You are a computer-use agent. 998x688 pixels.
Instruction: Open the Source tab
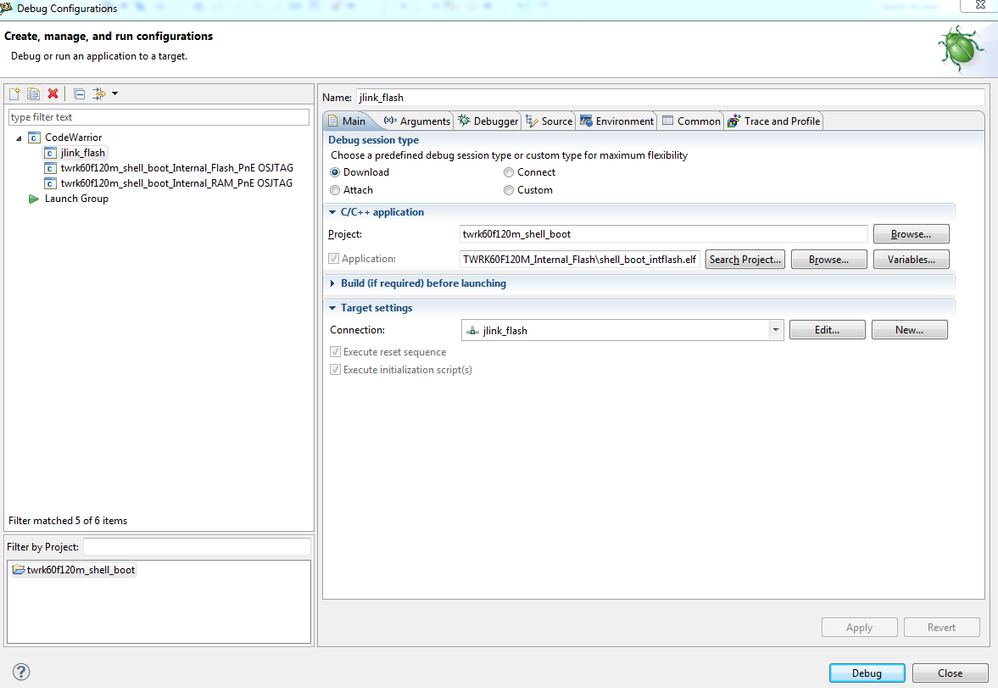point(549,121)
